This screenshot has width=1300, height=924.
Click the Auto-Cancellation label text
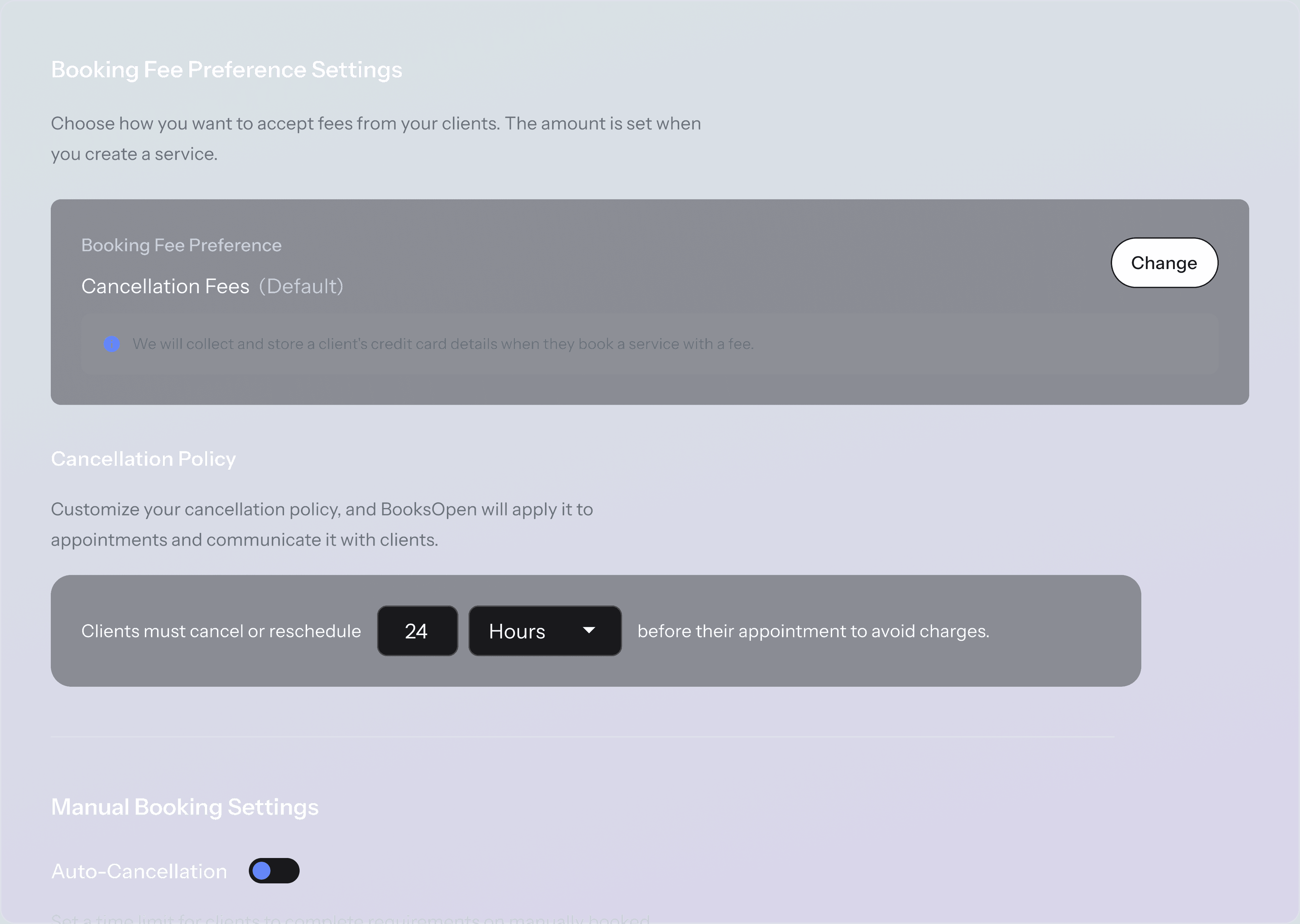[139, 871]
